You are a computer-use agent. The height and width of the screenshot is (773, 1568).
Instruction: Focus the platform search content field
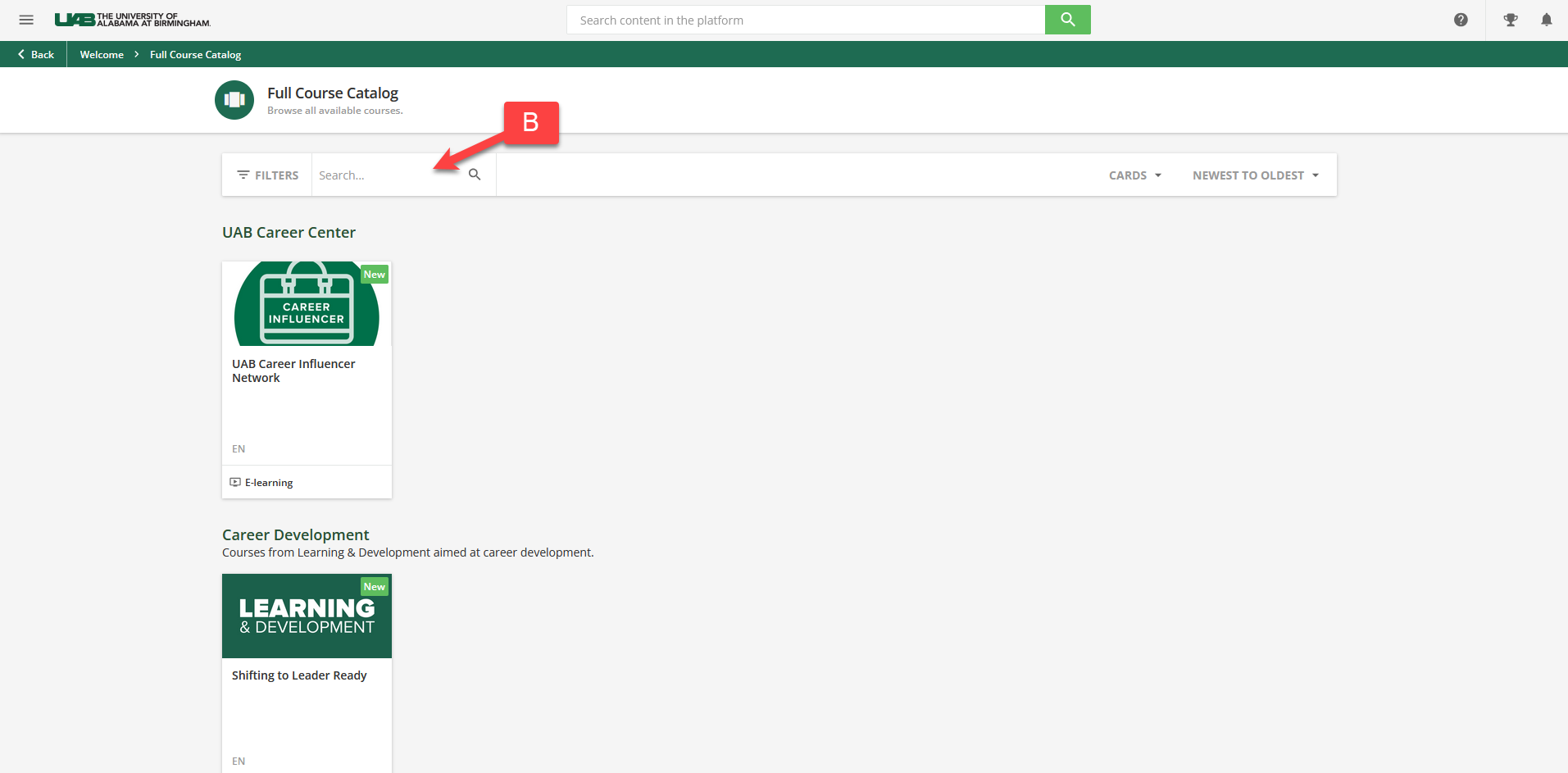coord(806,20)
